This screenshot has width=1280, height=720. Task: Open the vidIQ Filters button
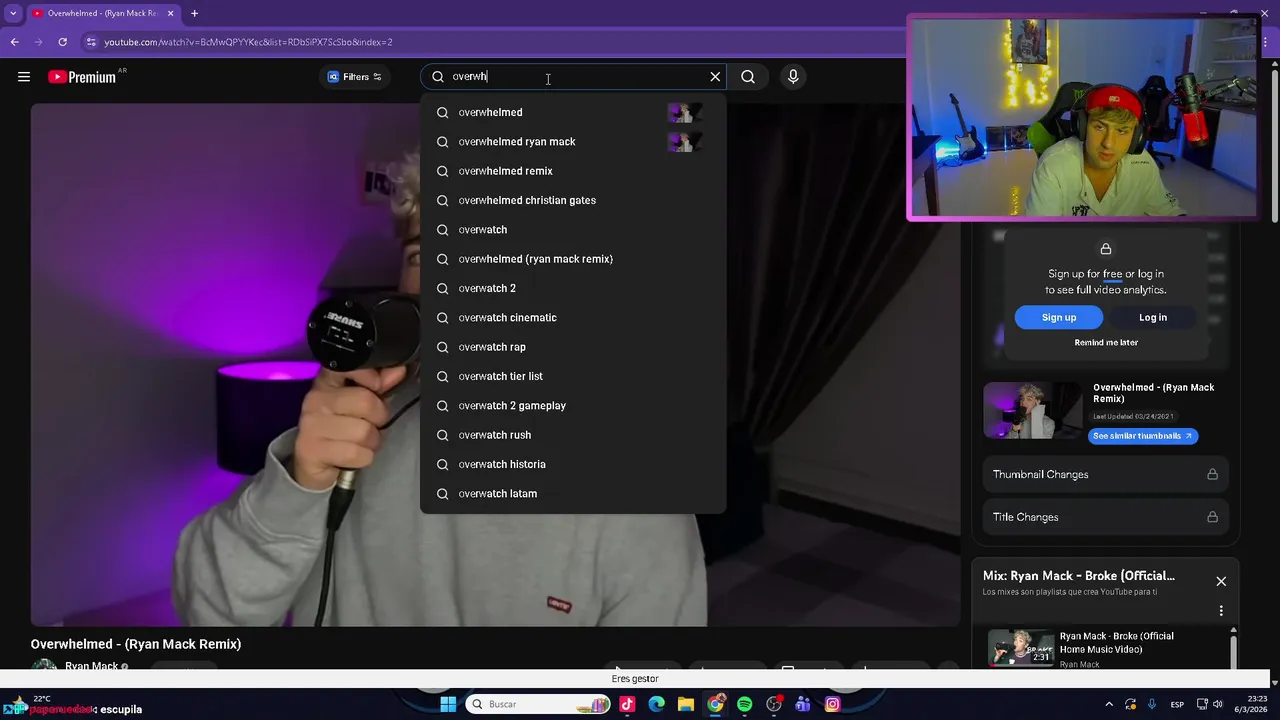click(354, 77)
